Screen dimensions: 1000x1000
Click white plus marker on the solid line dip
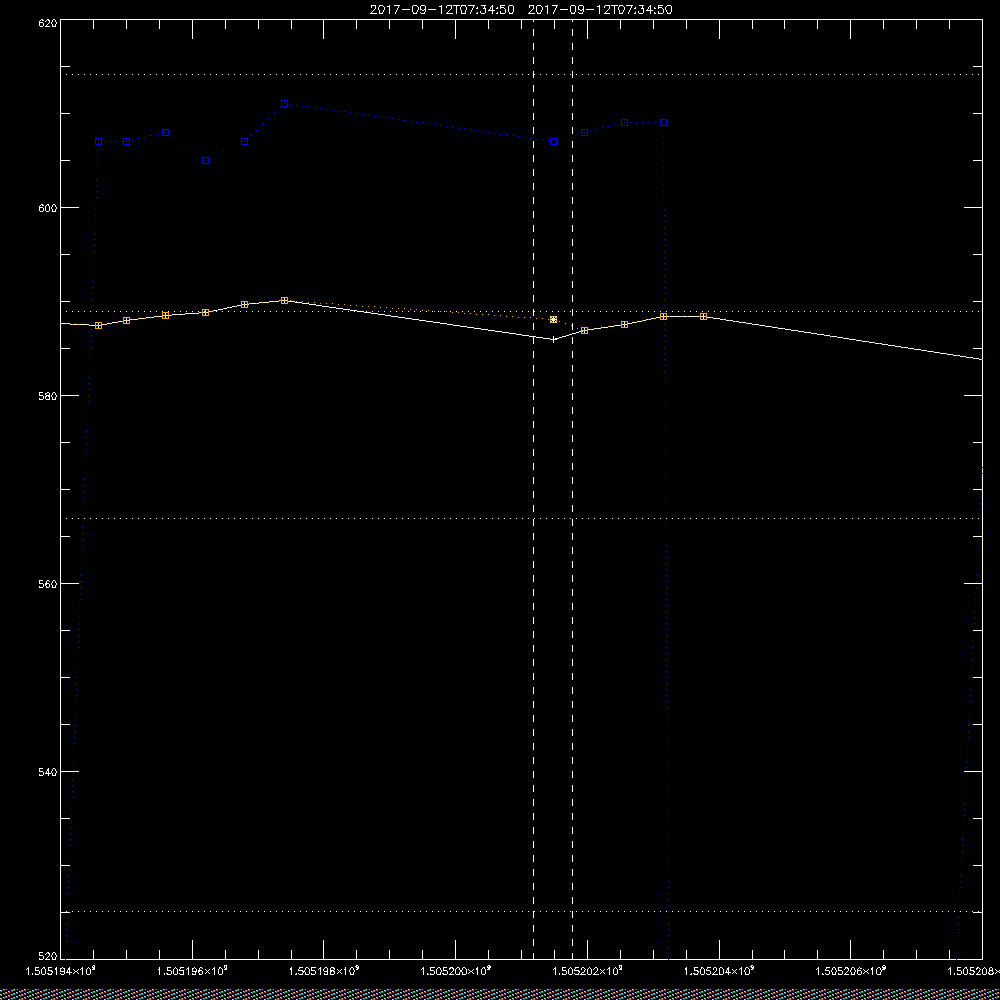(x=554, y=339)
